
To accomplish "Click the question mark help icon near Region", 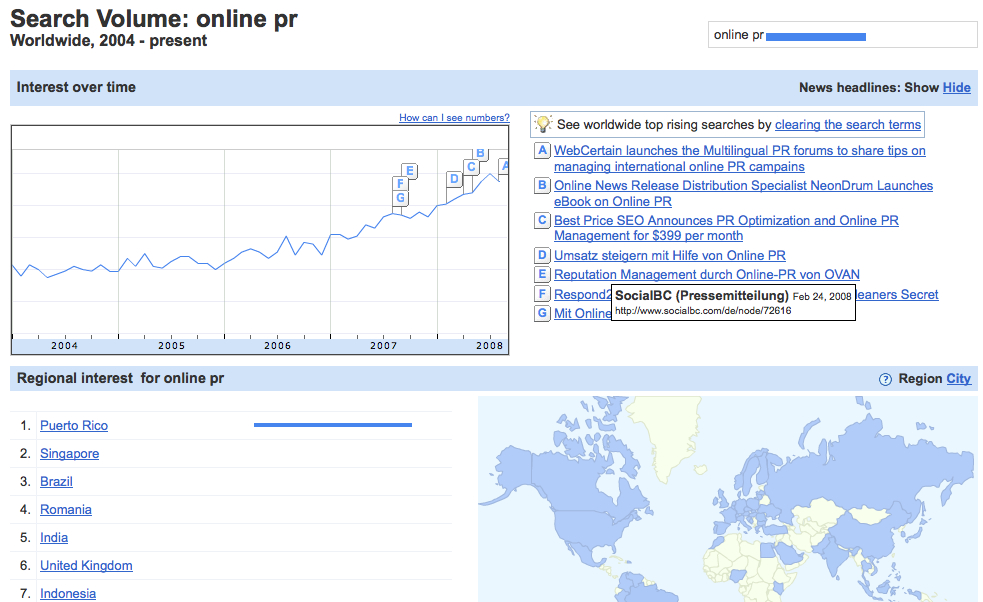I will tap(885, 379).
